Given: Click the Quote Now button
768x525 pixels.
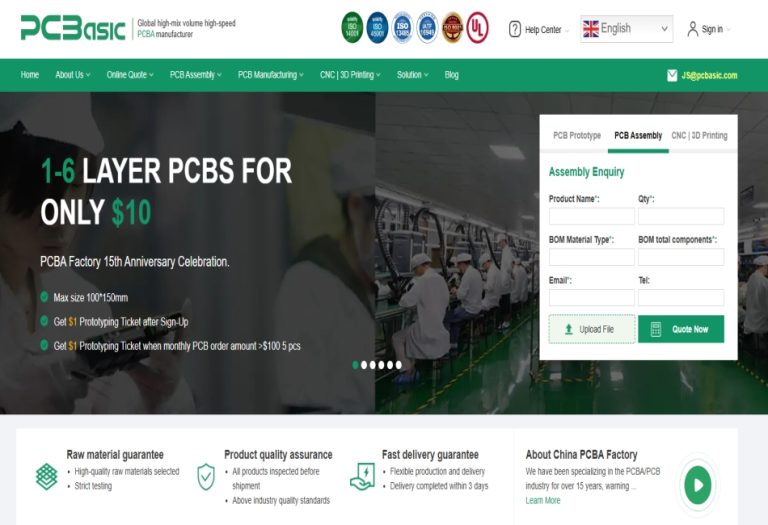Looking at the screenshot, I should [681, 329].
